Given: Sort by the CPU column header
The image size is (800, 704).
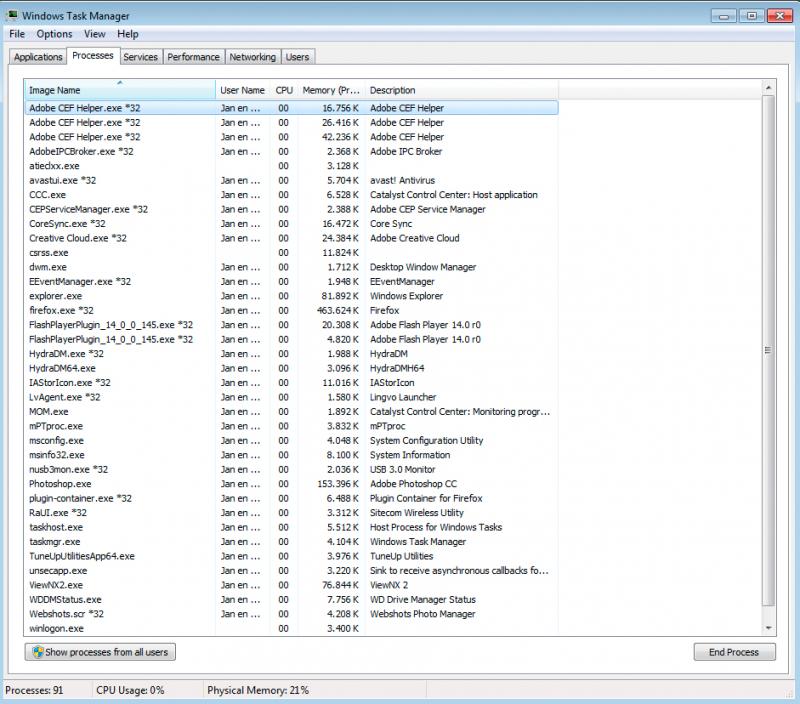Looking at the screenshot, I should tap(284, 90).
